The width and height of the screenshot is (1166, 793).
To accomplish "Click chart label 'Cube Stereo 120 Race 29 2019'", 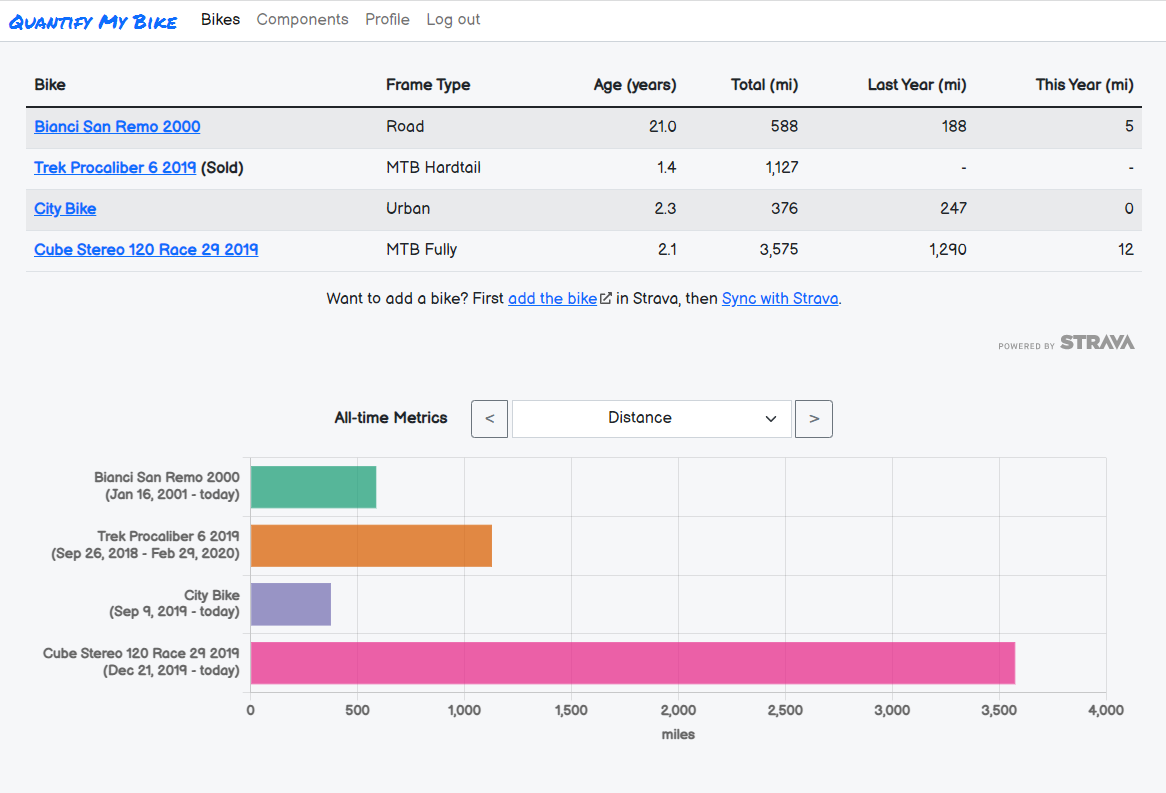I will [x=141, y=653].
